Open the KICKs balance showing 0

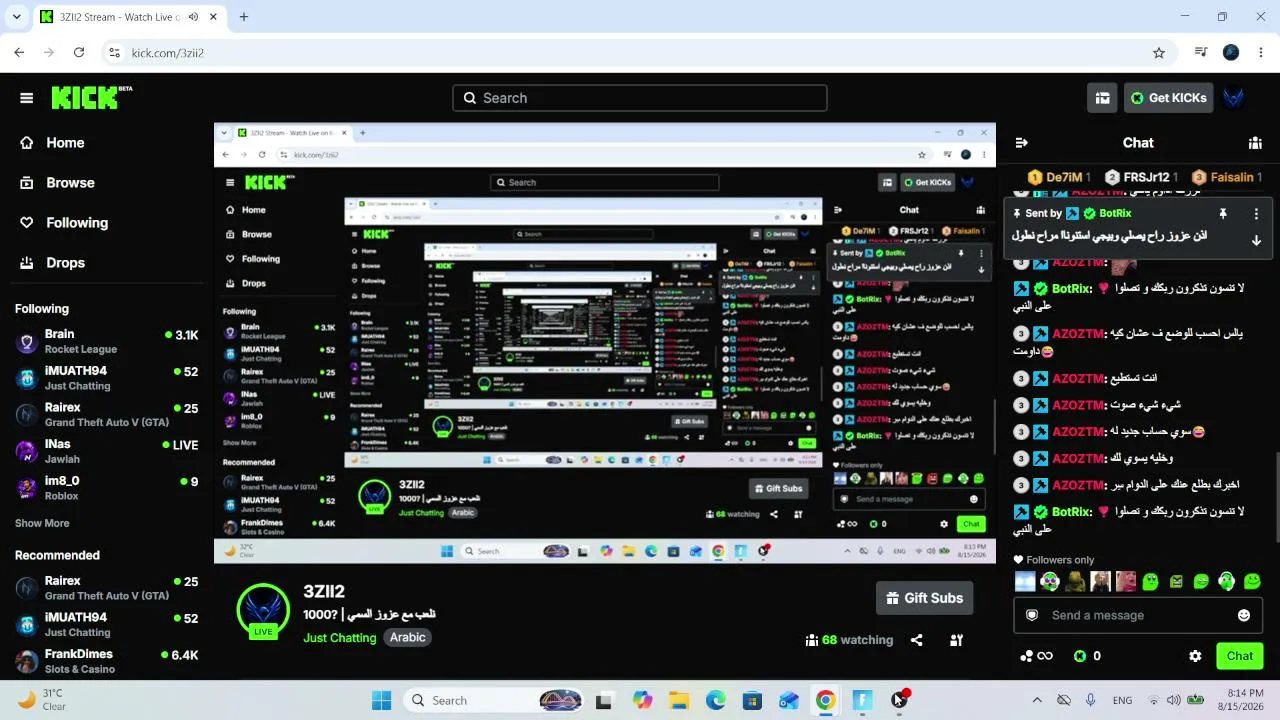pos(1087,656)
